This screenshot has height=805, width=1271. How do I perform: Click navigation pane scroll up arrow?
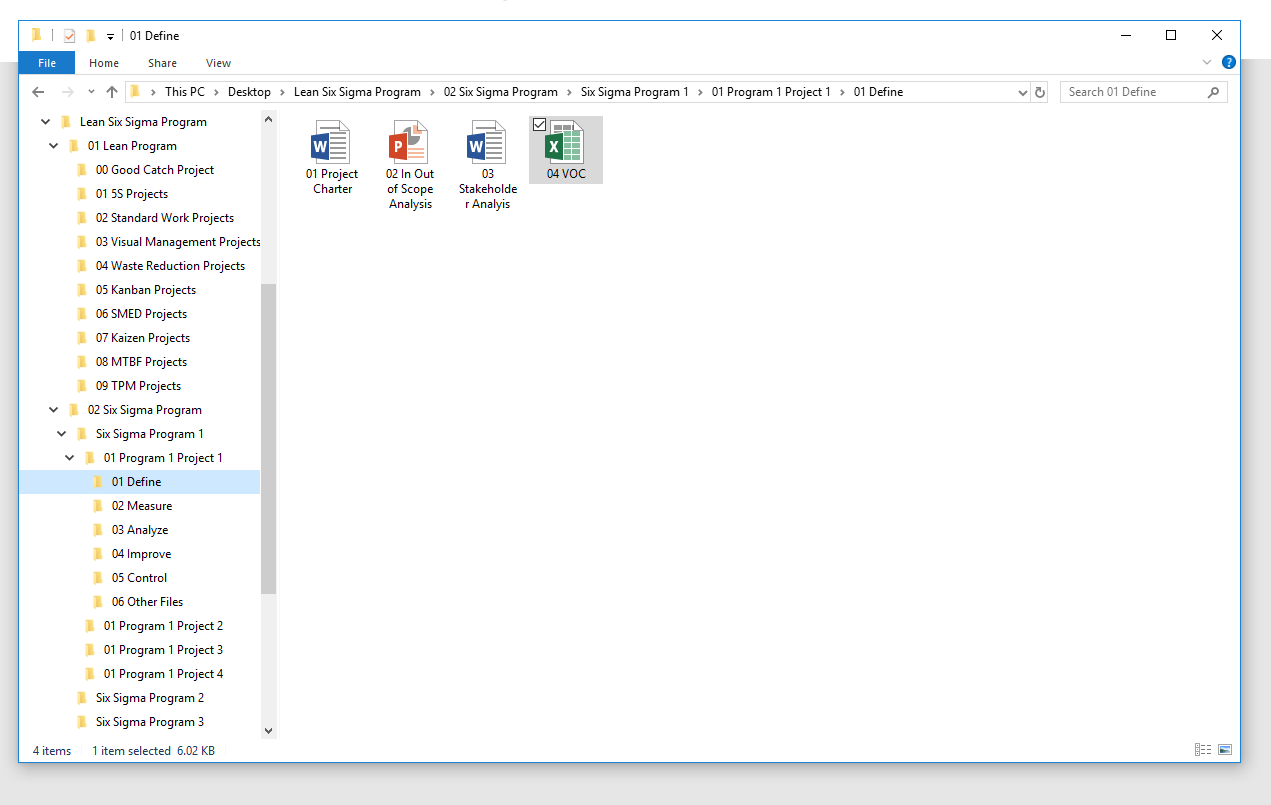pos(268,119)
